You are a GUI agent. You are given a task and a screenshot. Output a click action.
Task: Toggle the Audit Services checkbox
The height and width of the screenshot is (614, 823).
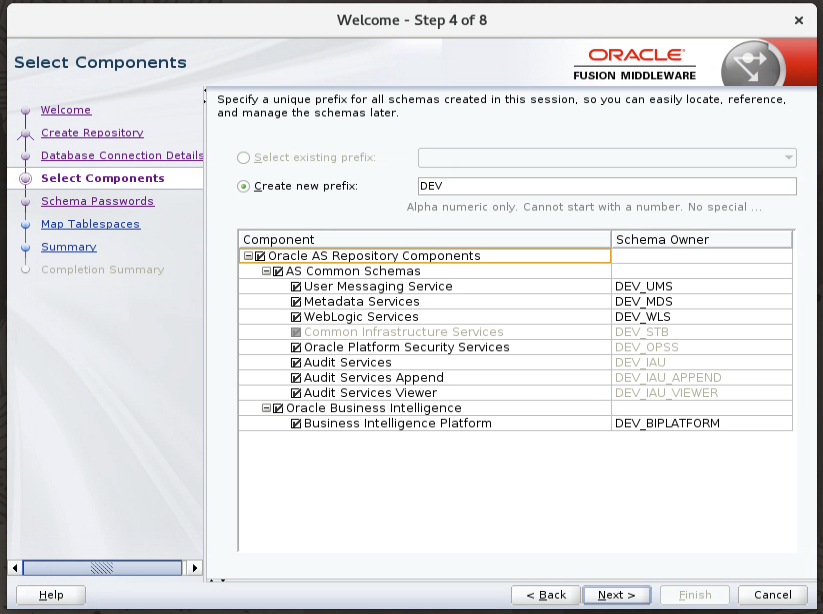296,363
